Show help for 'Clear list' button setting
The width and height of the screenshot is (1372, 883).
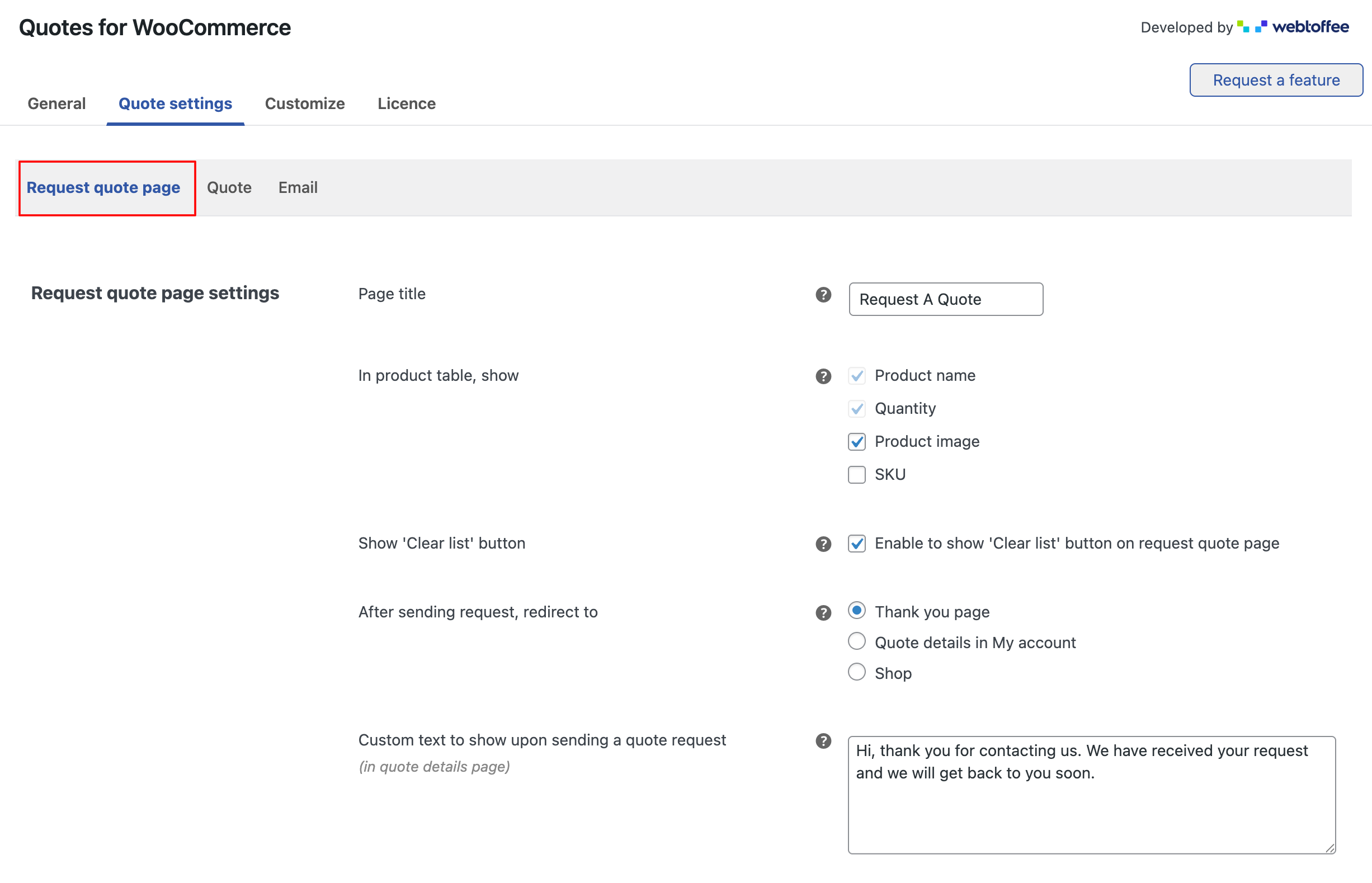click(823, 544)
